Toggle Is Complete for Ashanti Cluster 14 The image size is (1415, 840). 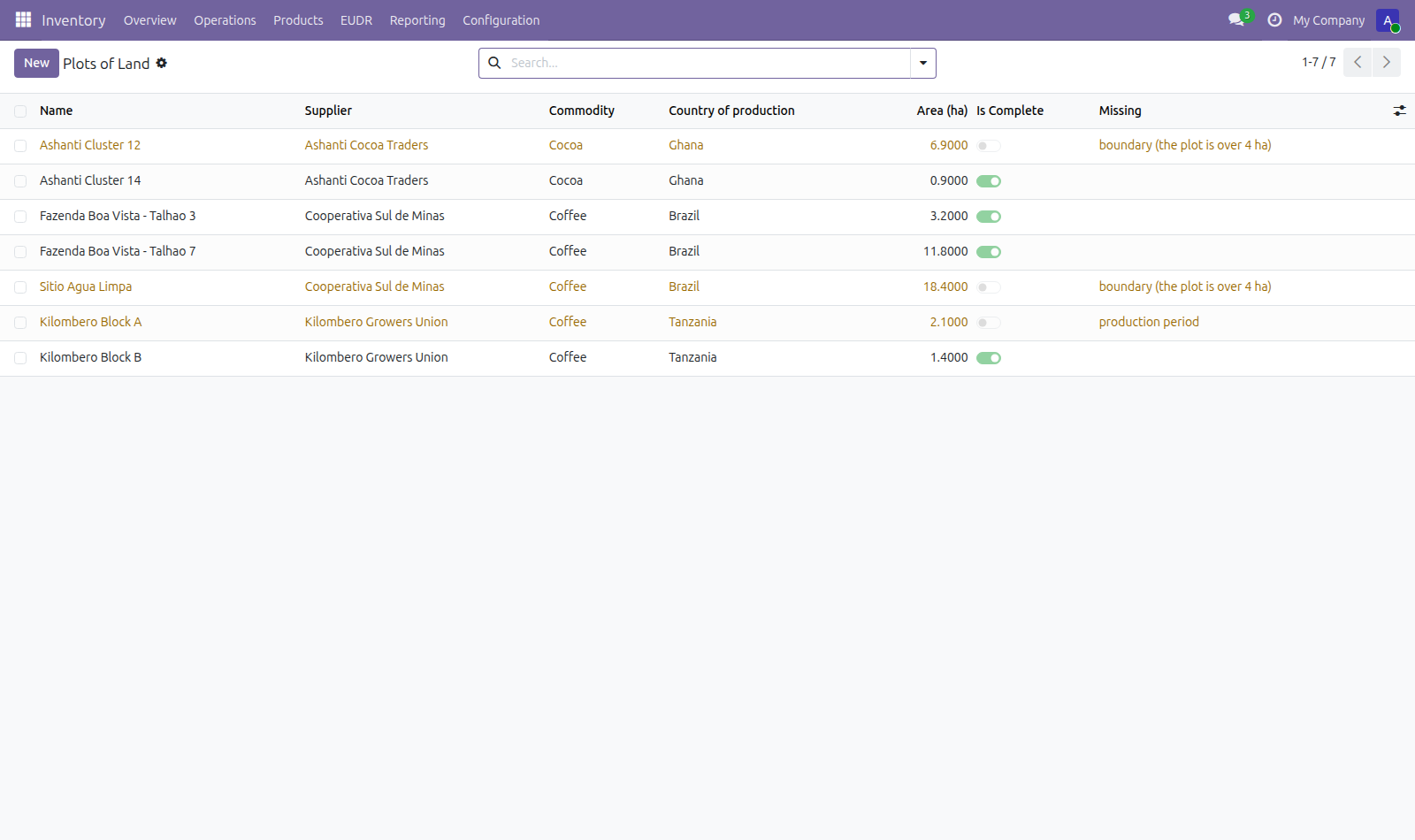coord(989,181)
